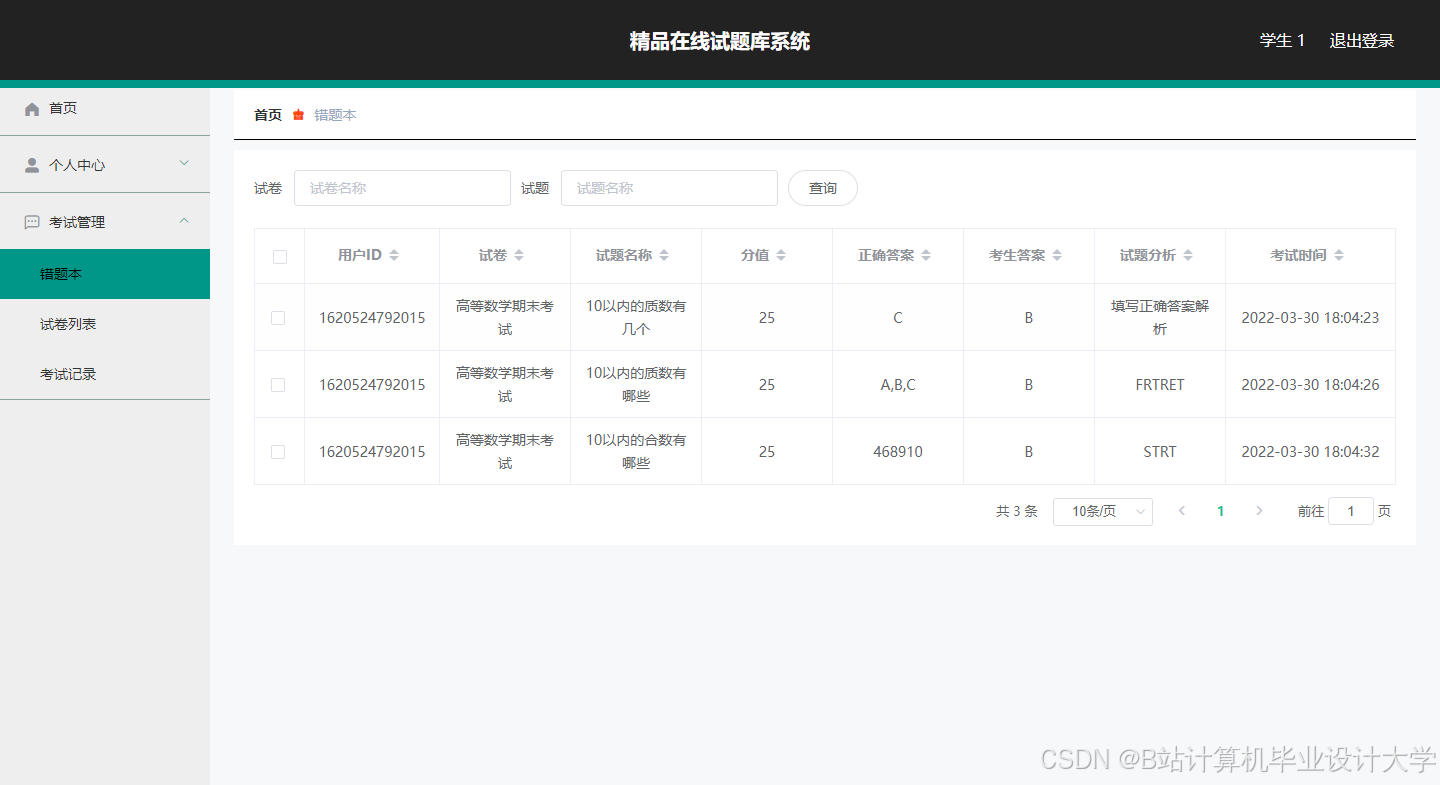Click 错题本 in the breadcrumb
Screen dimensions: 1440x785
coord(335,115)
